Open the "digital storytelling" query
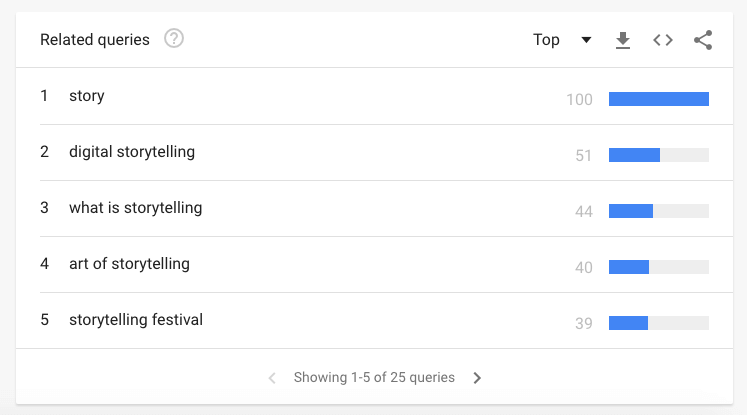 (x=132, y=152)
